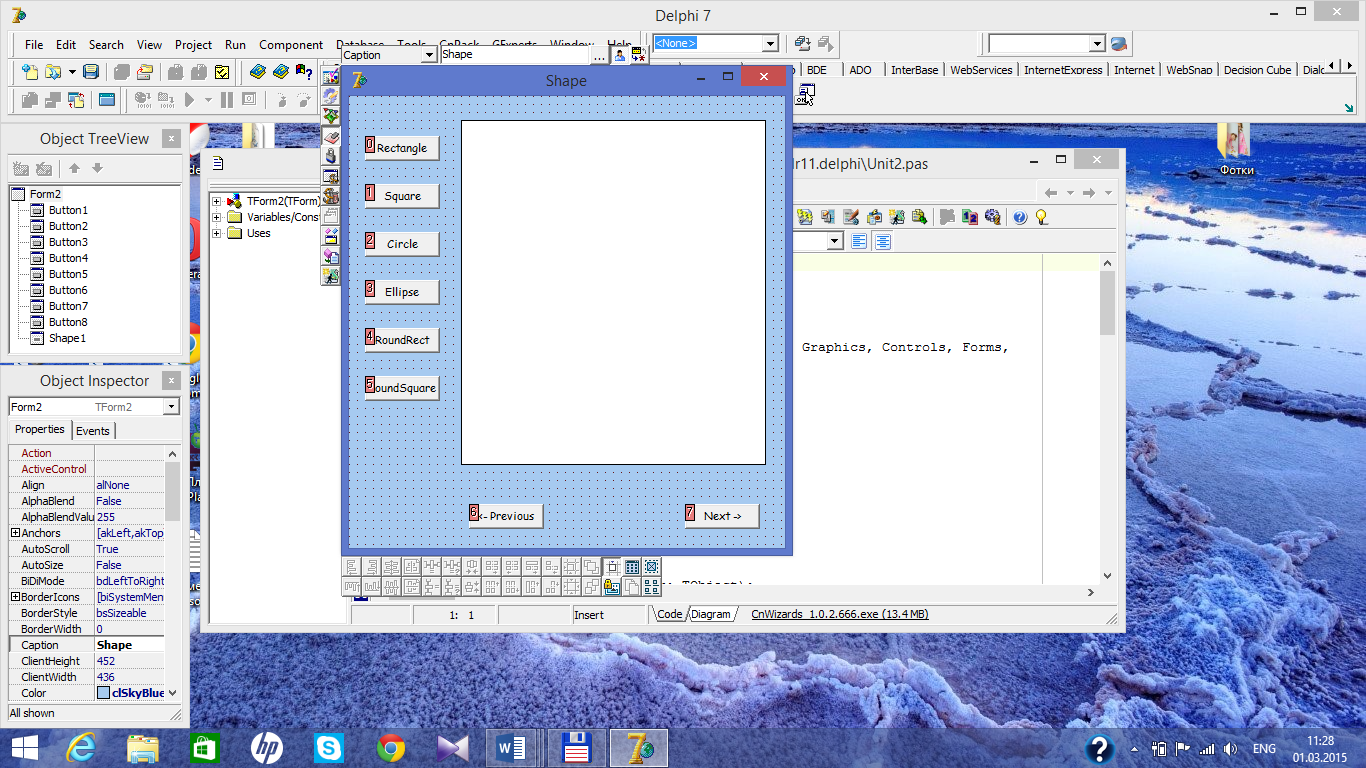Click the Pause program icon
Image resolution: width=1366 pixels, height=768 pixels.
point(227,100)
